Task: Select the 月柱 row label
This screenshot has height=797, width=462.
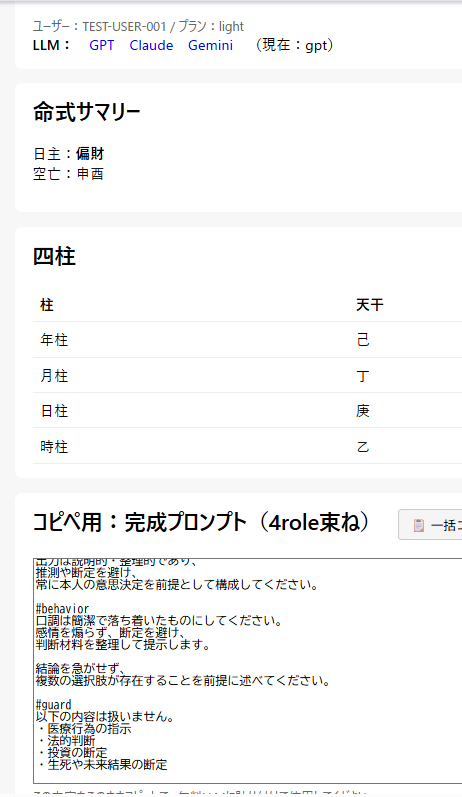Action: [54, 376]
